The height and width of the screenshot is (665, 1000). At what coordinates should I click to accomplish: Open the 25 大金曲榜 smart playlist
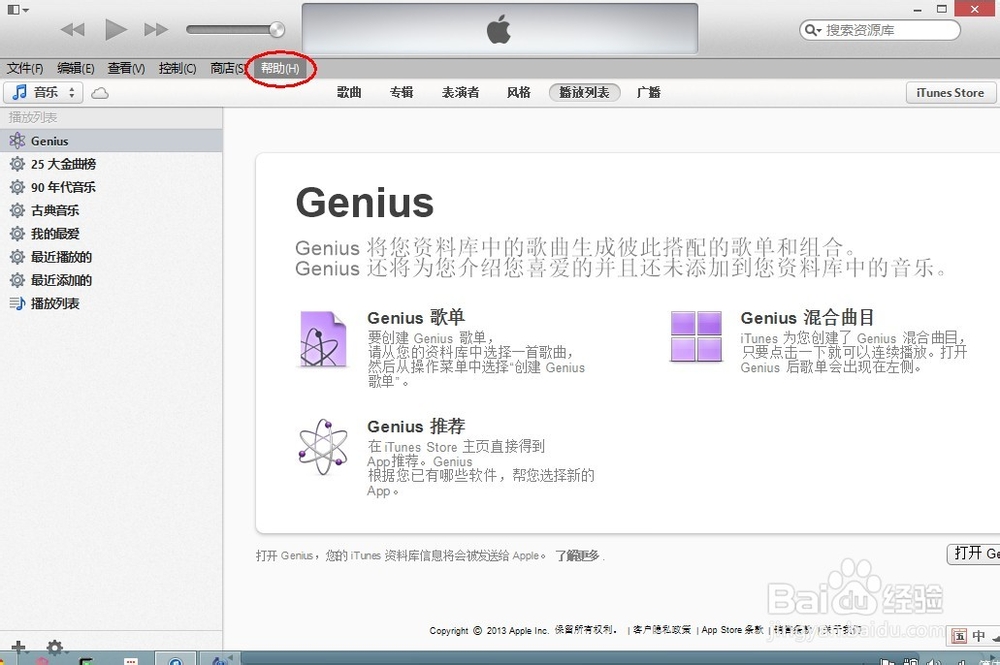pos(111,164)
